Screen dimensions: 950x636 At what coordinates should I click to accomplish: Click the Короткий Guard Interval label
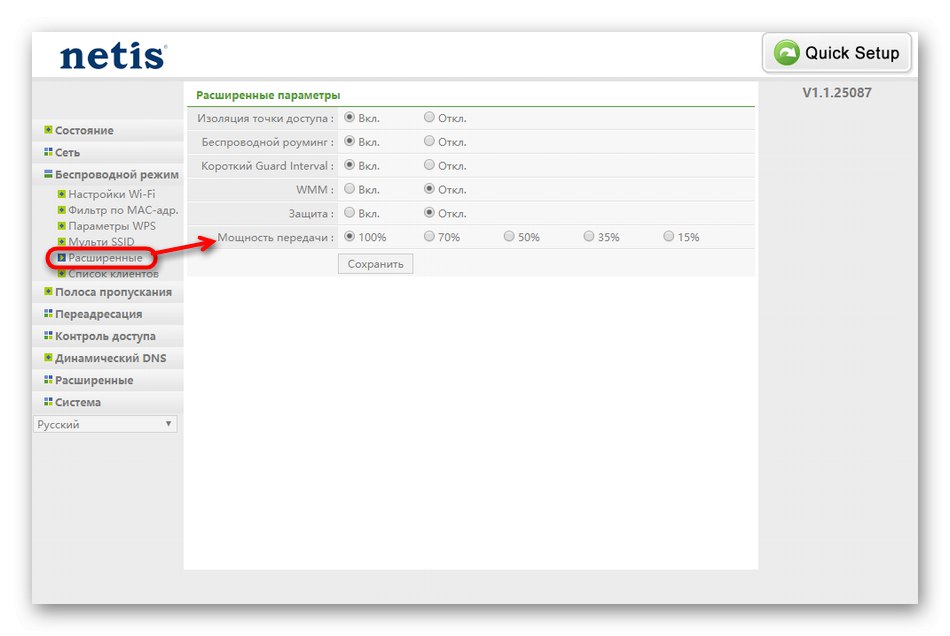click(x=267, y=166)
